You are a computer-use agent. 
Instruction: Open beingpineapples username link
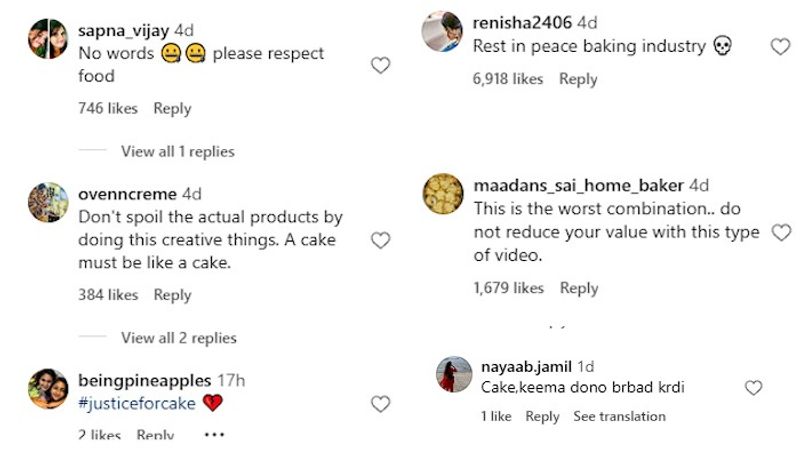tap(144, 381)
